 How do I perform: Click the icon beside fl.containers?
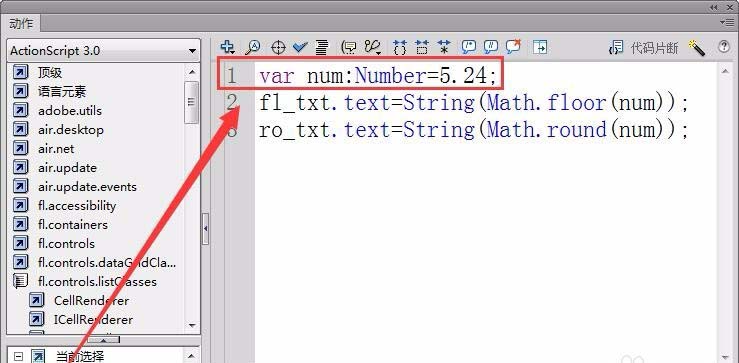tap(20, 225)
